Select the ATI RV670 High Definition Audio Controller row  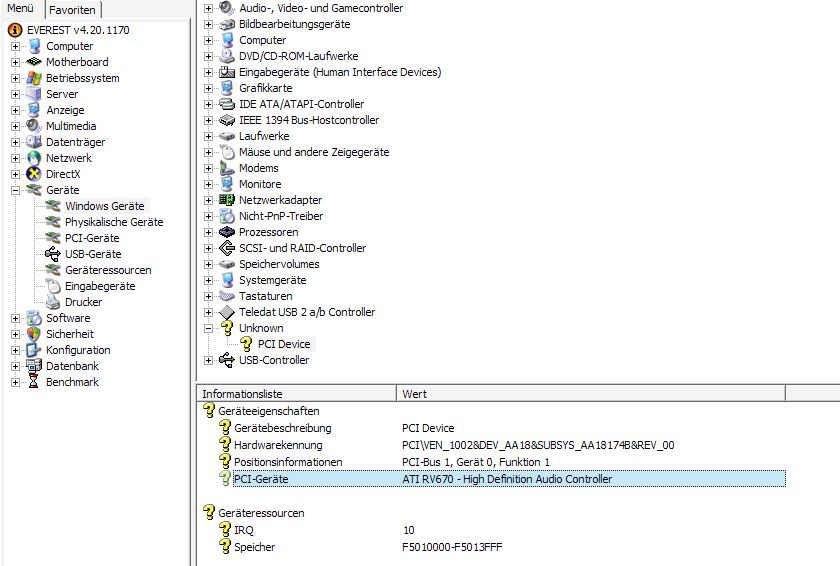[509, 479]
